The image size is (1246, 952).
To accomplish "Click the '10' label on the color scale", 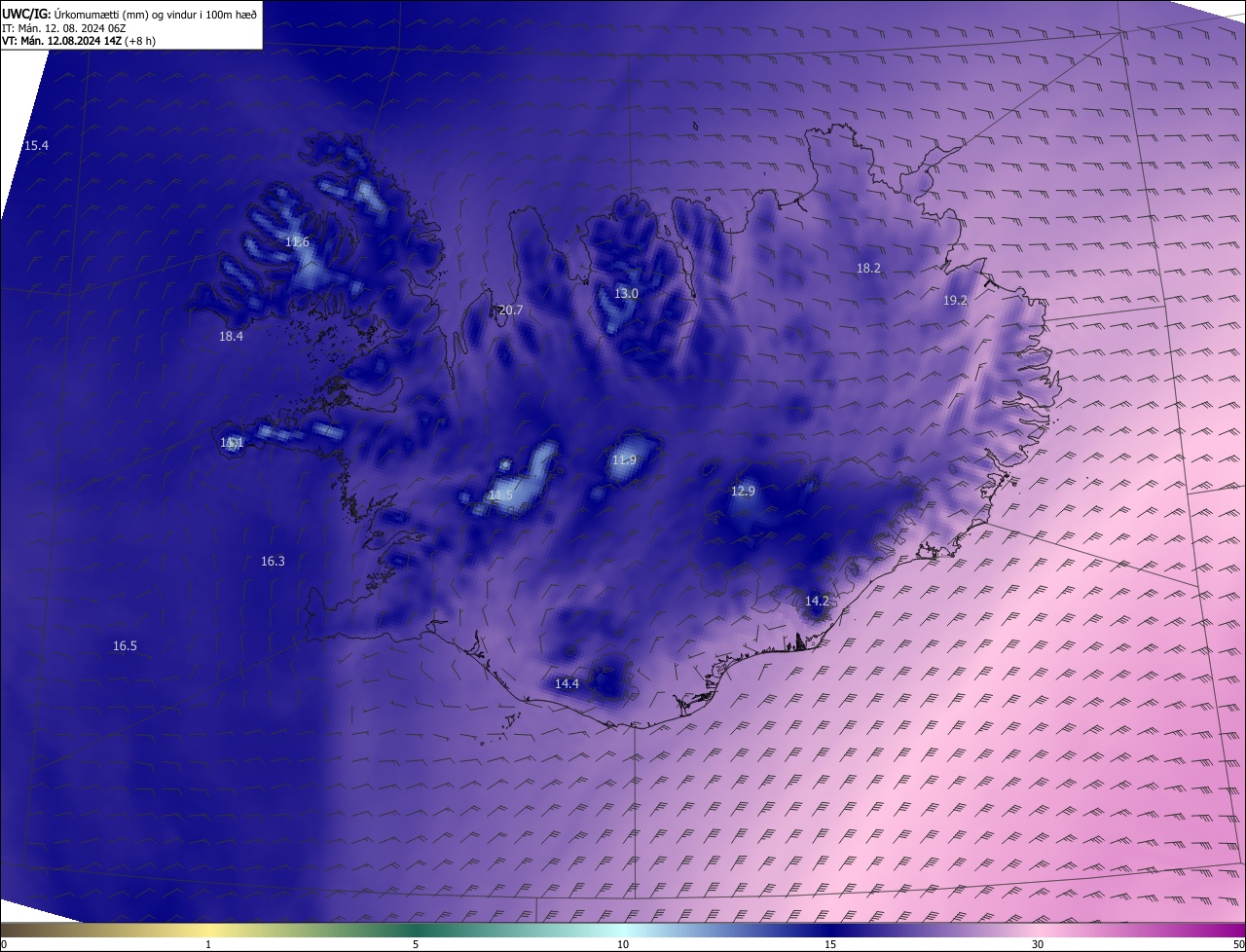I will (x=623, y=945).
